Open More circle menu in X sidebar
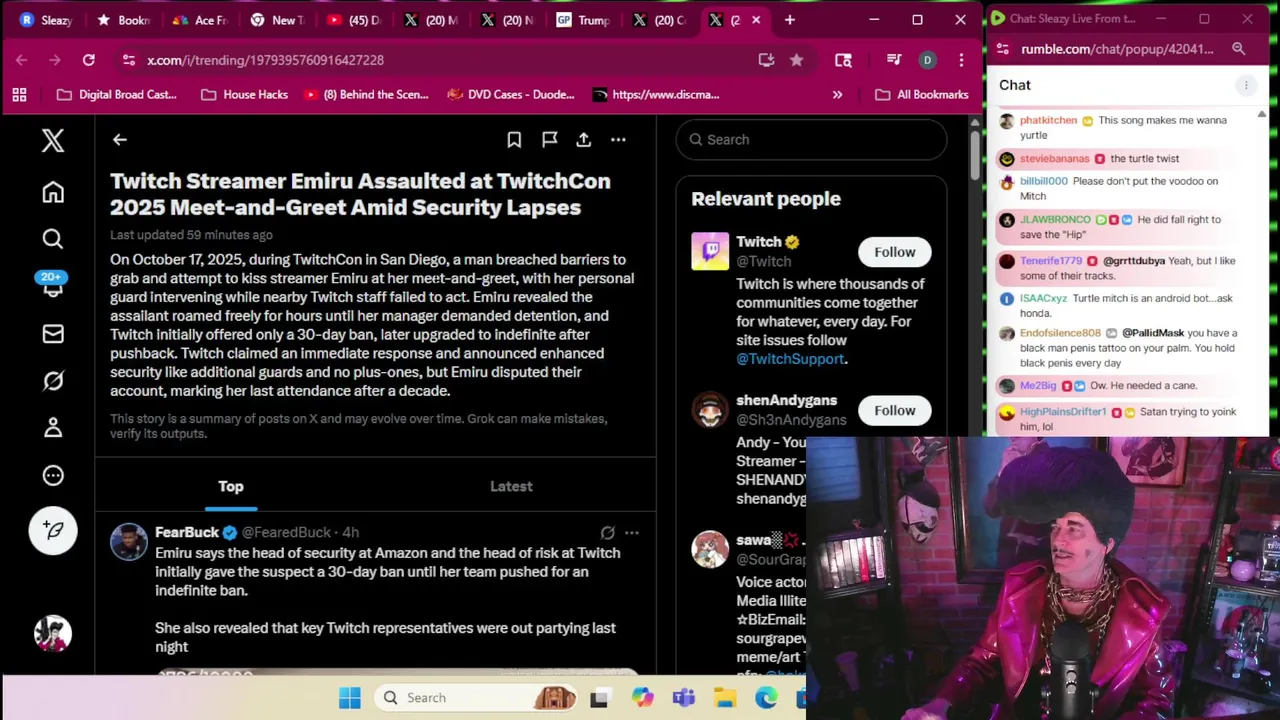Image resolution: width=1280 pixels, height=720 pixels. 53,476
